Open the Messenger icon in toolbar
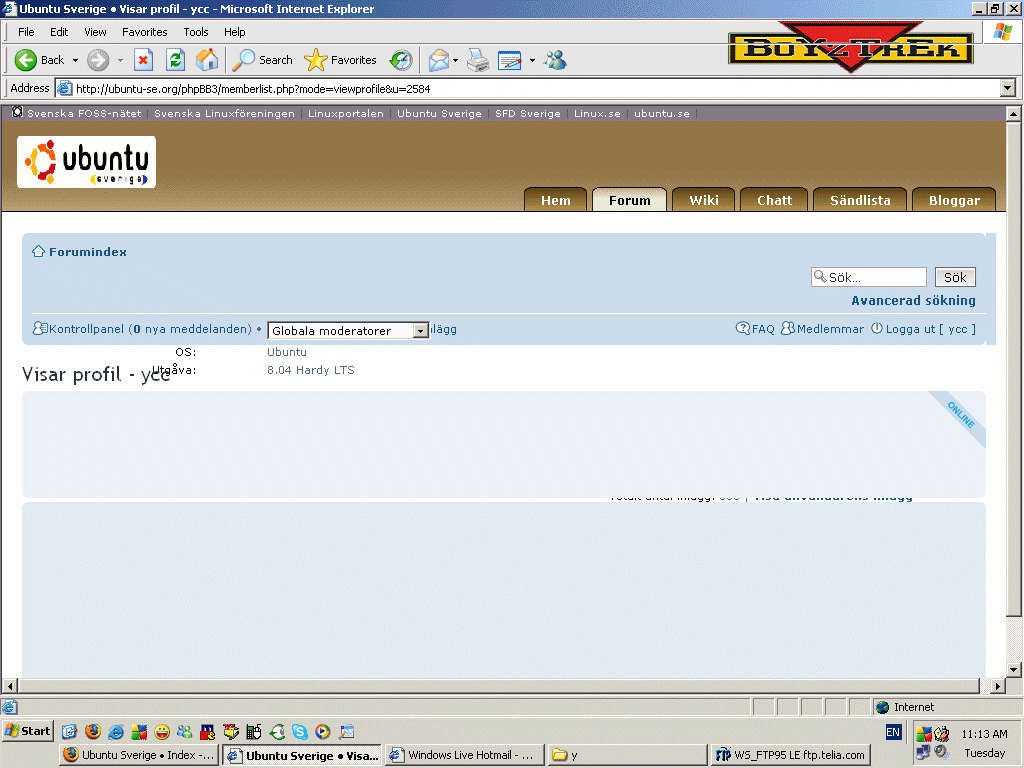The width and height of the screenshot is (1024, 768). tap(556, 60)
